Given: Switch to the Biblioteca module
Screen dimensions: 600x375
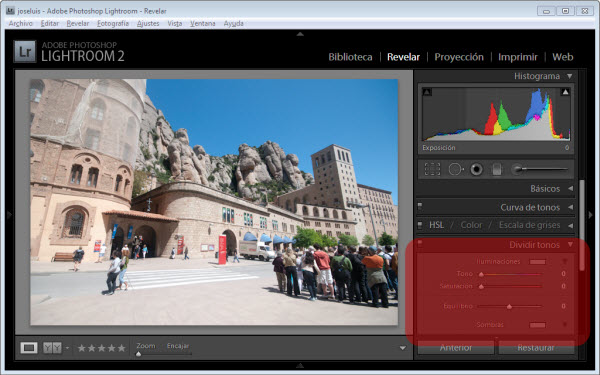Looking at the screenshot, I should 350,57.
